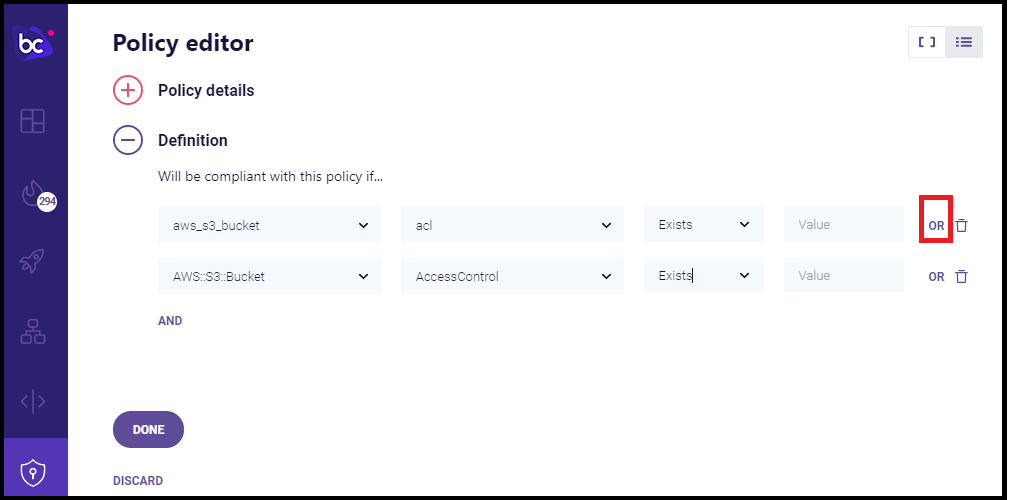
Task: Open incidents flame icon with 294 badge
Action: 33,195
